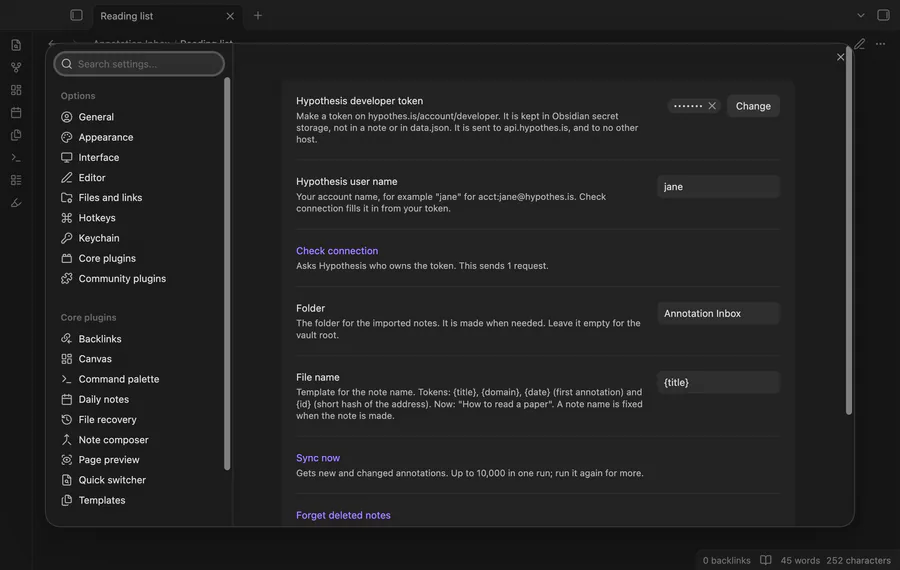Click the File recovery clock icon
This screenshot has height=570, width=900.
(67, 420)
